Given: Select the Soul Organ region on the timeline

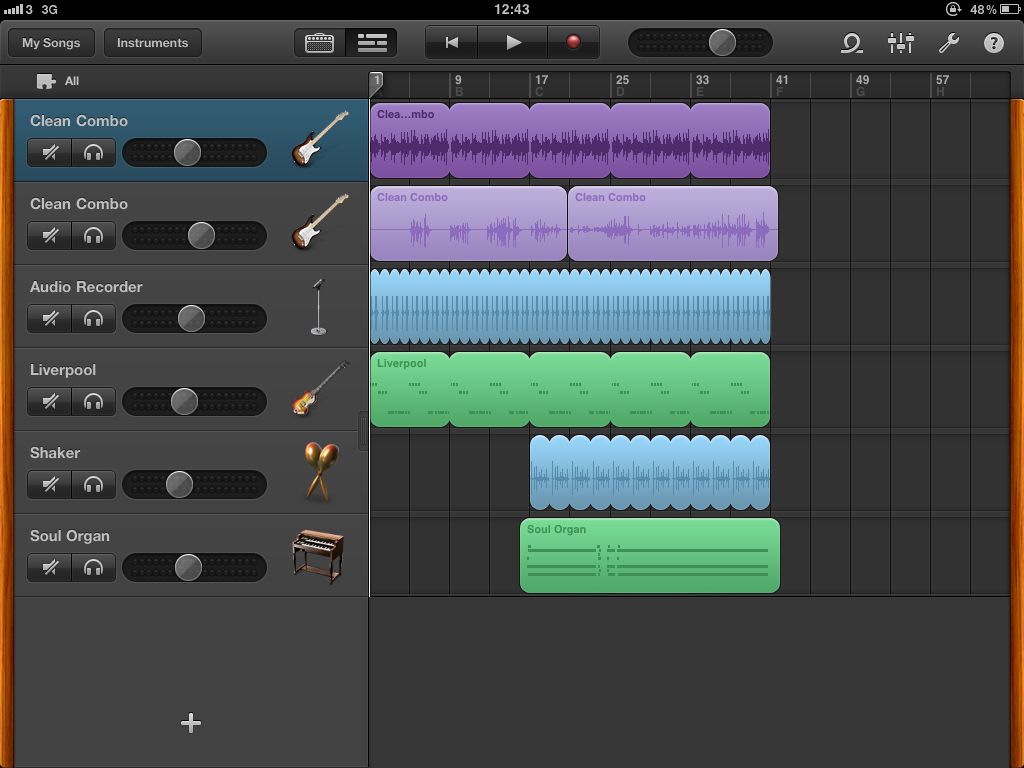Looking at the screenshot, I should point(649,556).
